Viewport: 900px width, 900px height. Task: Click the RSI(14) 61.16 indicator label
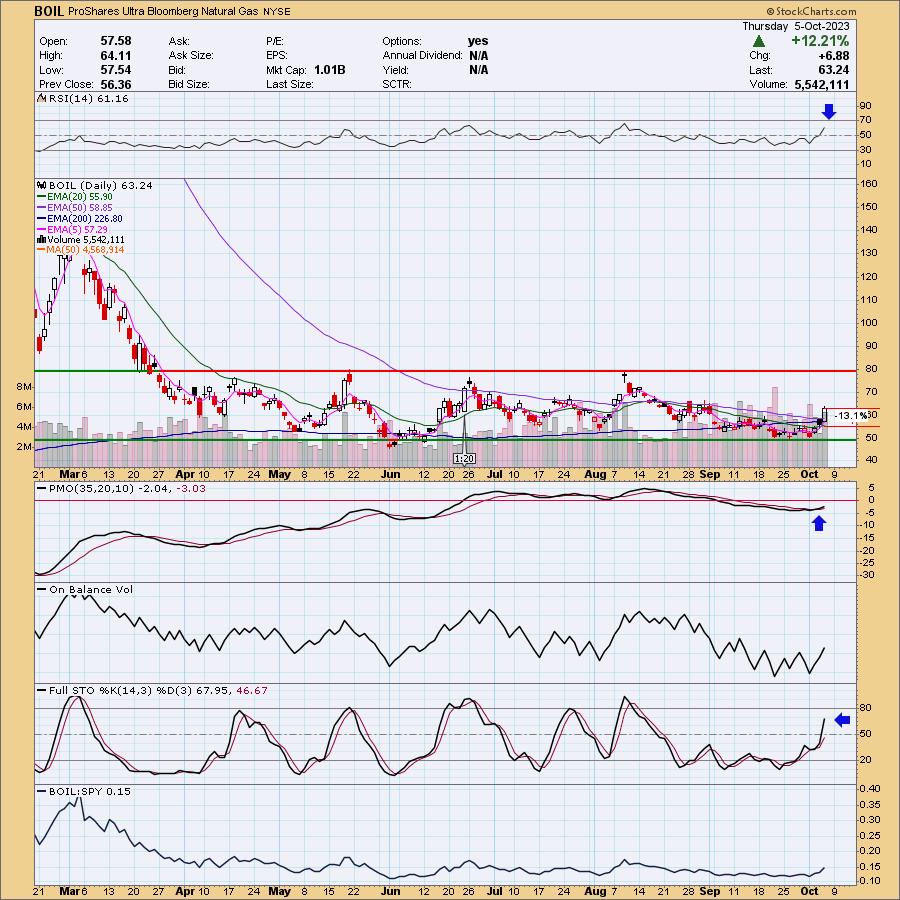pos(89,99)
